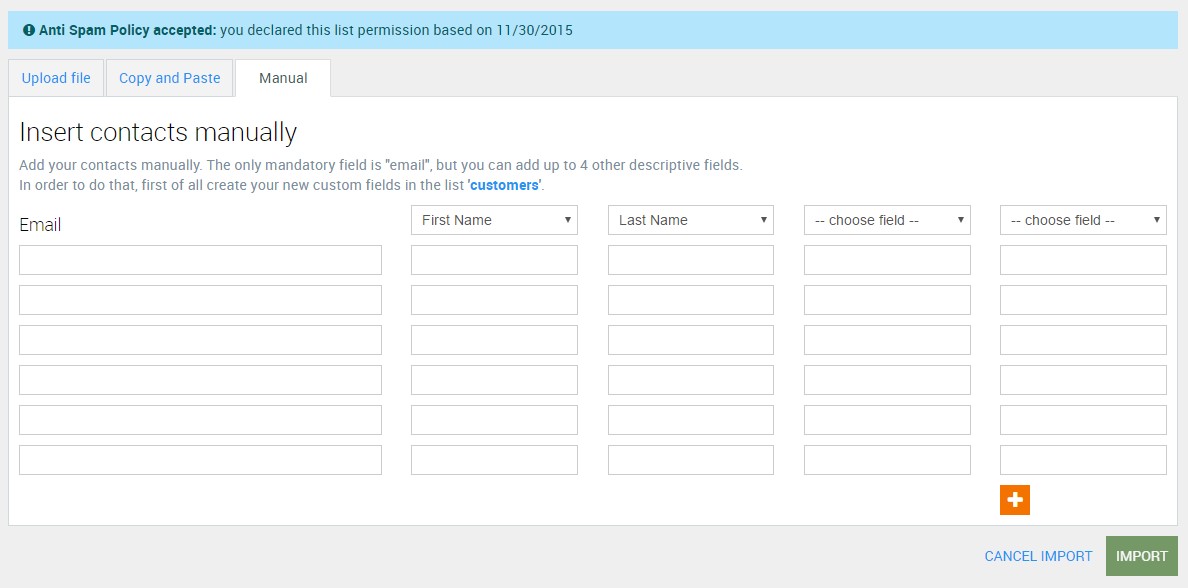
Task: Select the Manual tab
Action: (x=283, y=78)
